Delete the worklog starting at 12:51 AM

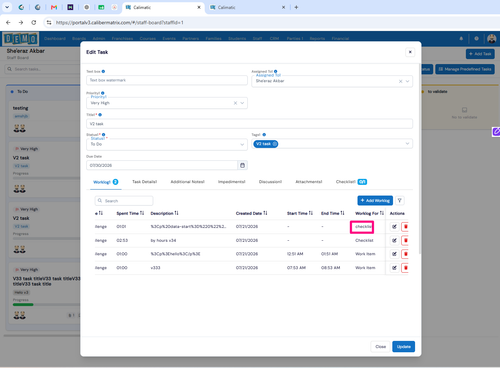click(405, 254)
